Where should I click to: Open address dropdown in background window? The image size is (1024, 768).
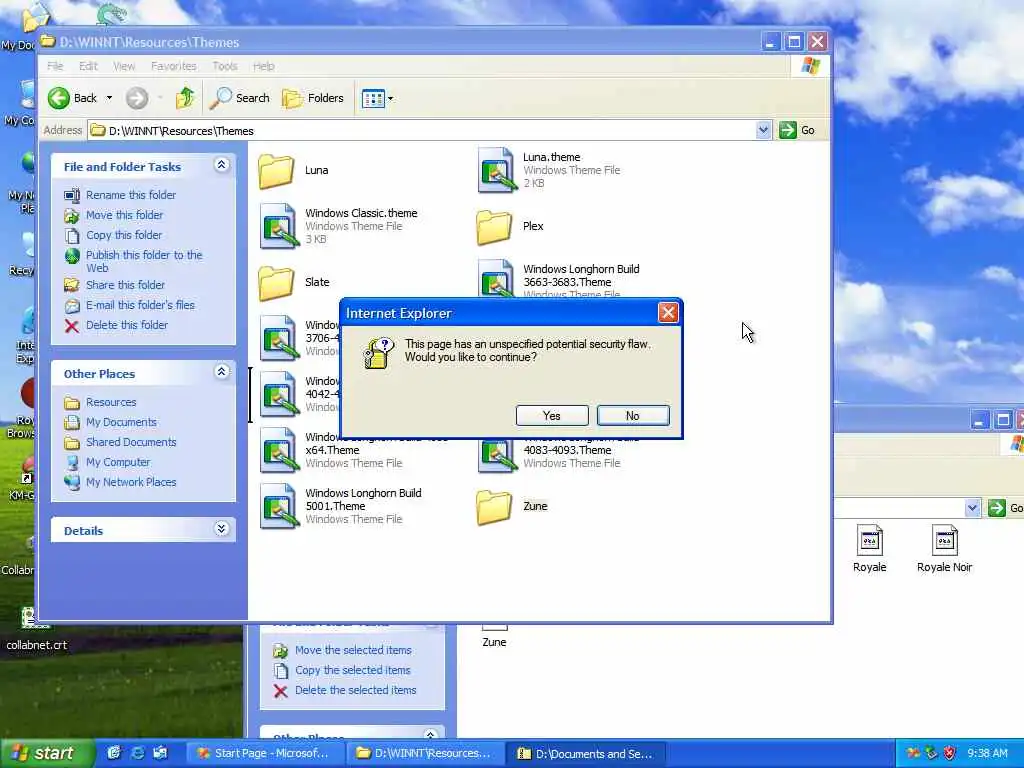(x=972, y=507)
